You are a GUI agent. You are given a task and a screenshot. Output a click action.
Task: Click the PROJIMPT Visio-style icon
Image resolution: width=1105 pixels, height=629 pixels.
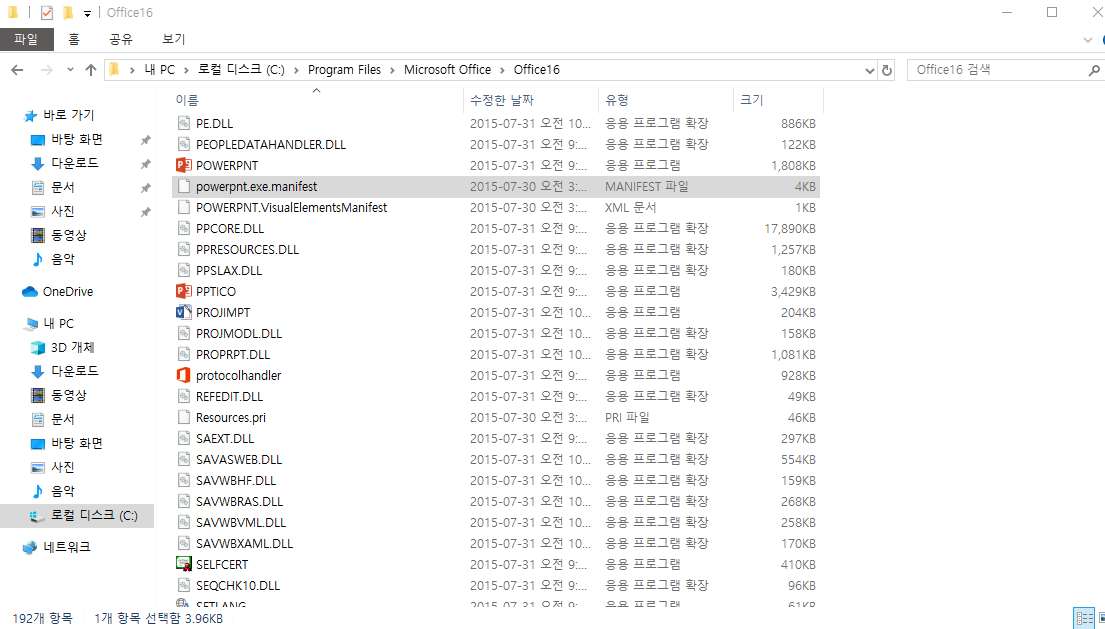pos(183,312)
